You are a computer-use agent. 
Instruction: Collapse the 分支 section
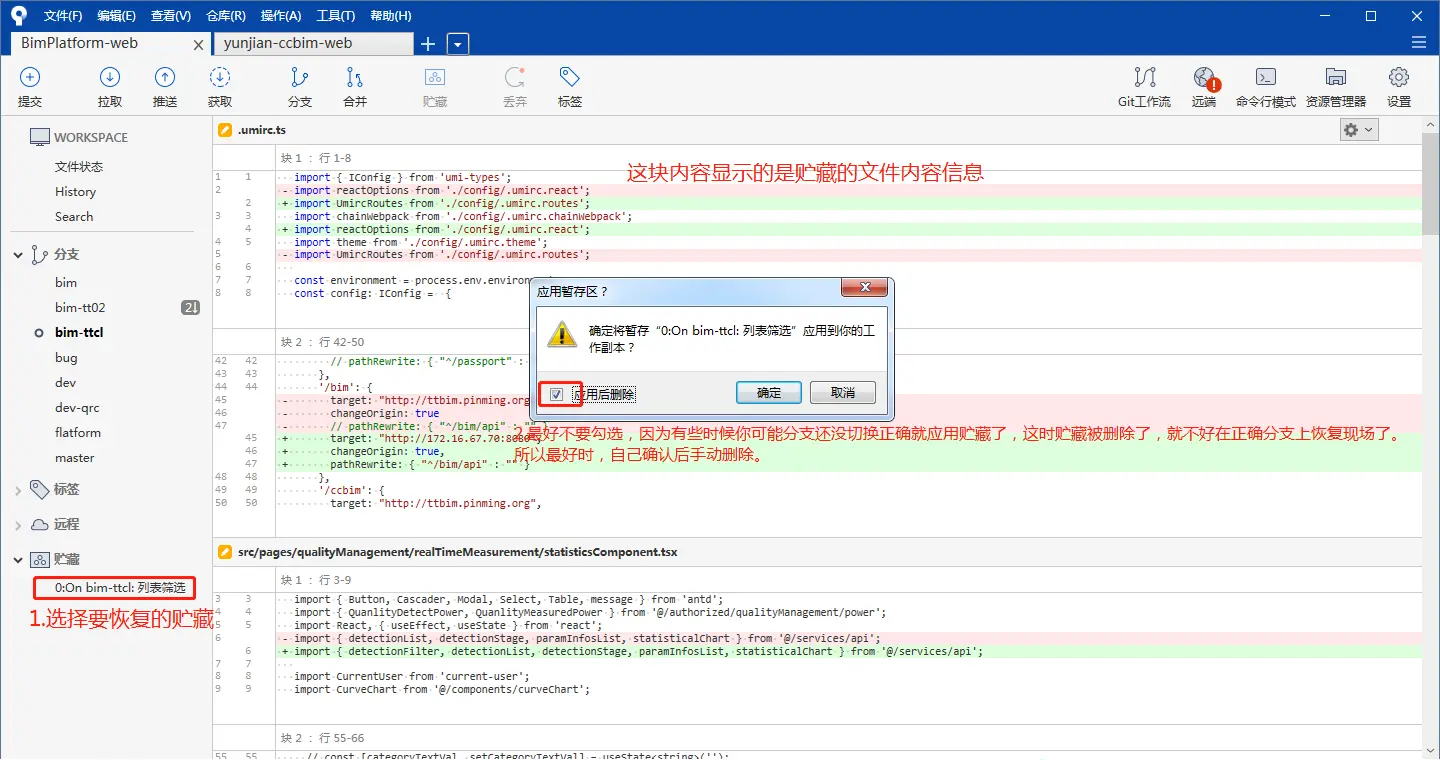(18, 255)
